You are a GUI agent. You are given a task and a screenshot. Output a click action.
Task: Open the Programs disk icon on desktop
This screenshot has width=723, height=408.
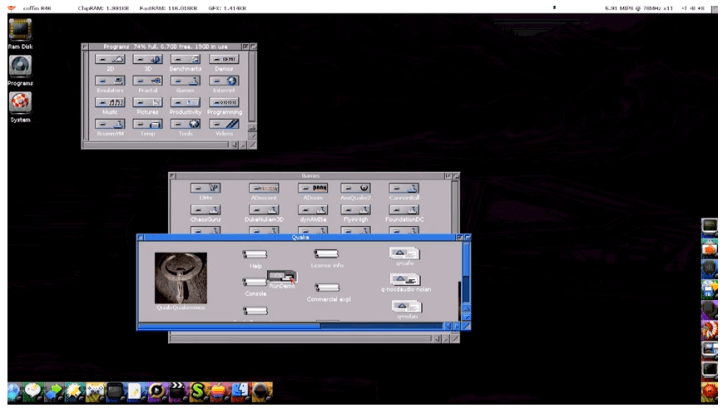tap(19, 66)
